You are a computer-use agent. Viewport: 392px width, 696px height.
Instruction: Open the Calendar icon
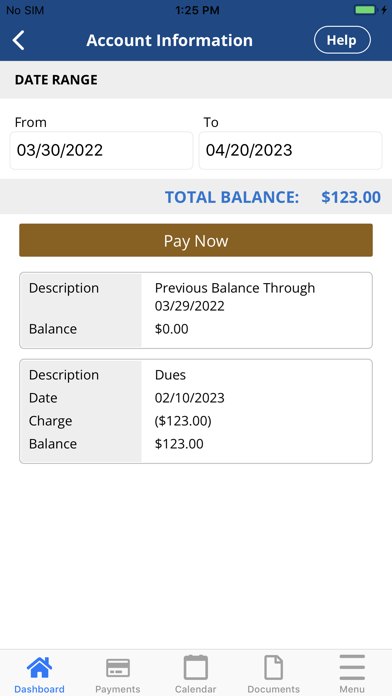coord(196,667)
